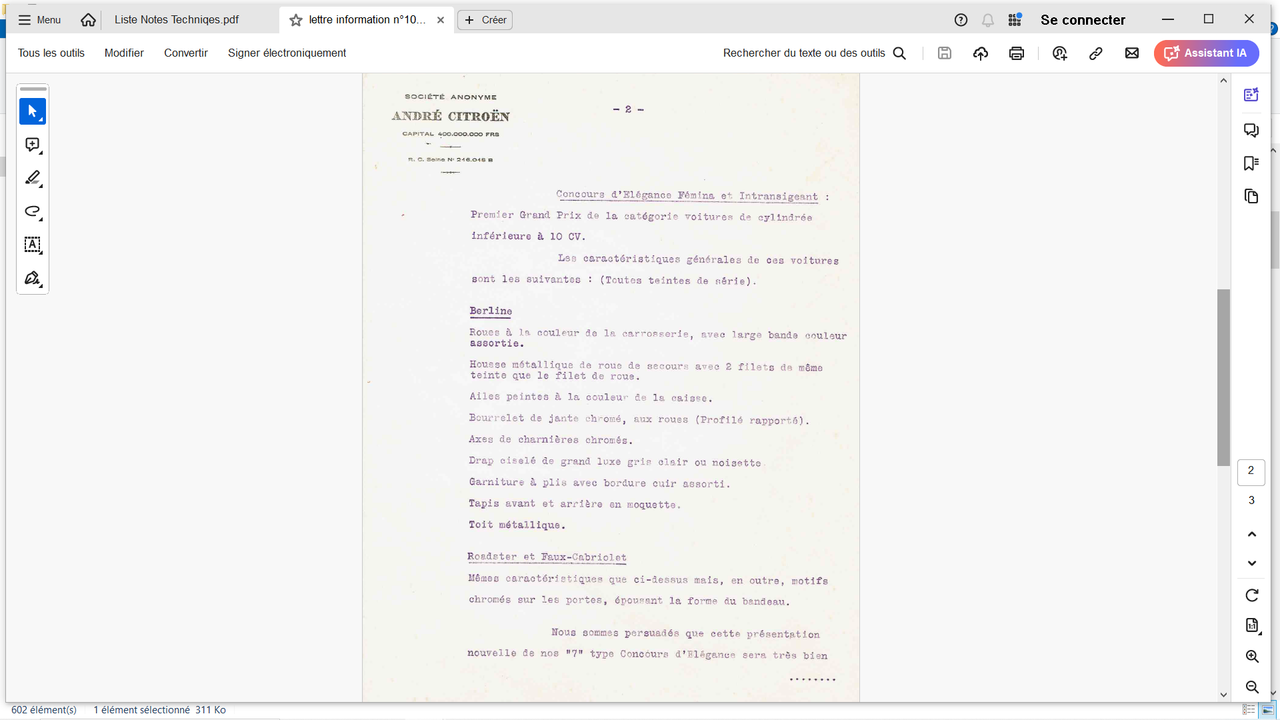Click the 'ANDRÉ CITROËN' letterhead text
The width and height of the screenshot is (1280, 720).
(x=450, y=116)
